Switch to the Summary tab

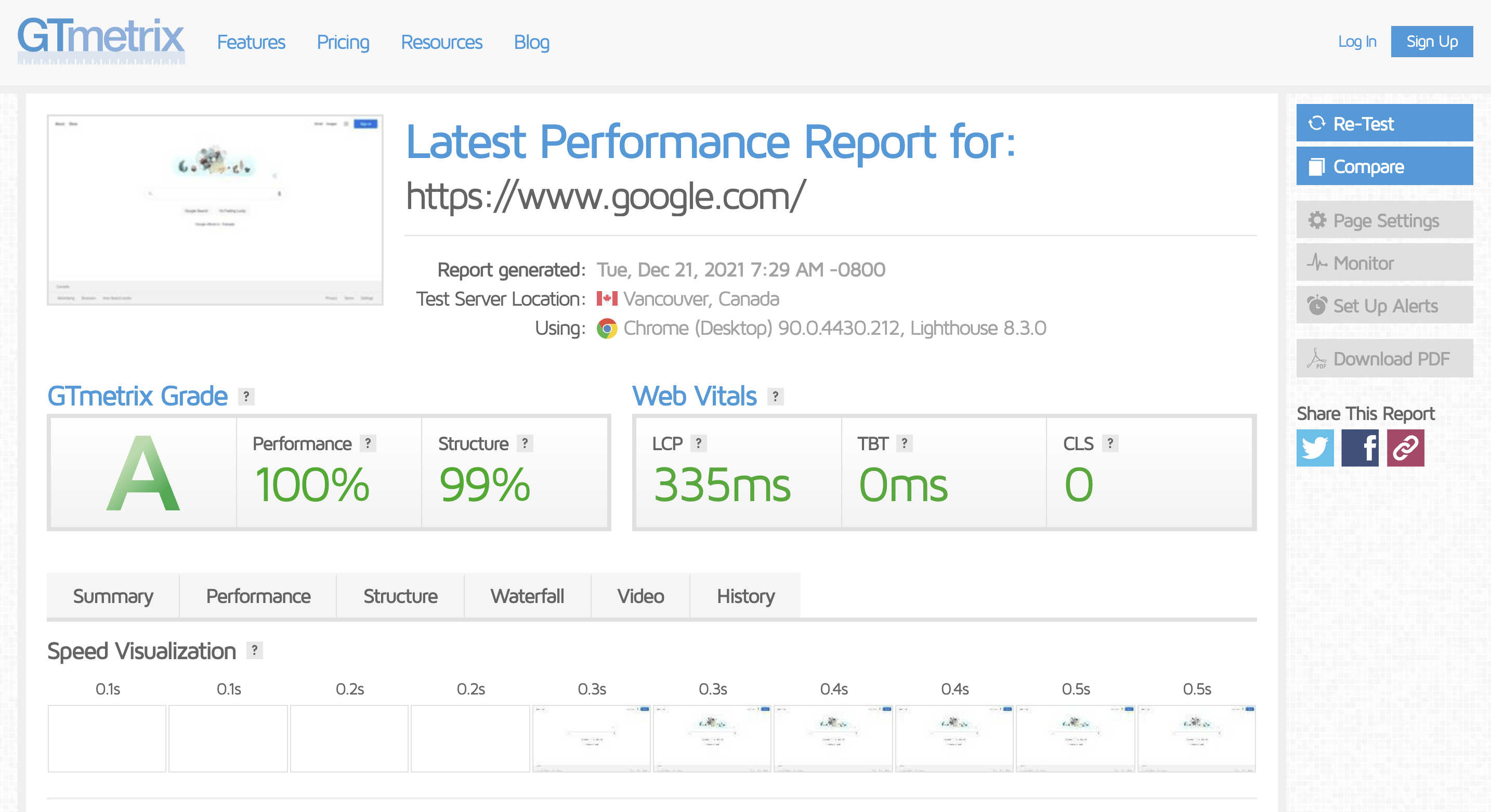pos(113,596)
